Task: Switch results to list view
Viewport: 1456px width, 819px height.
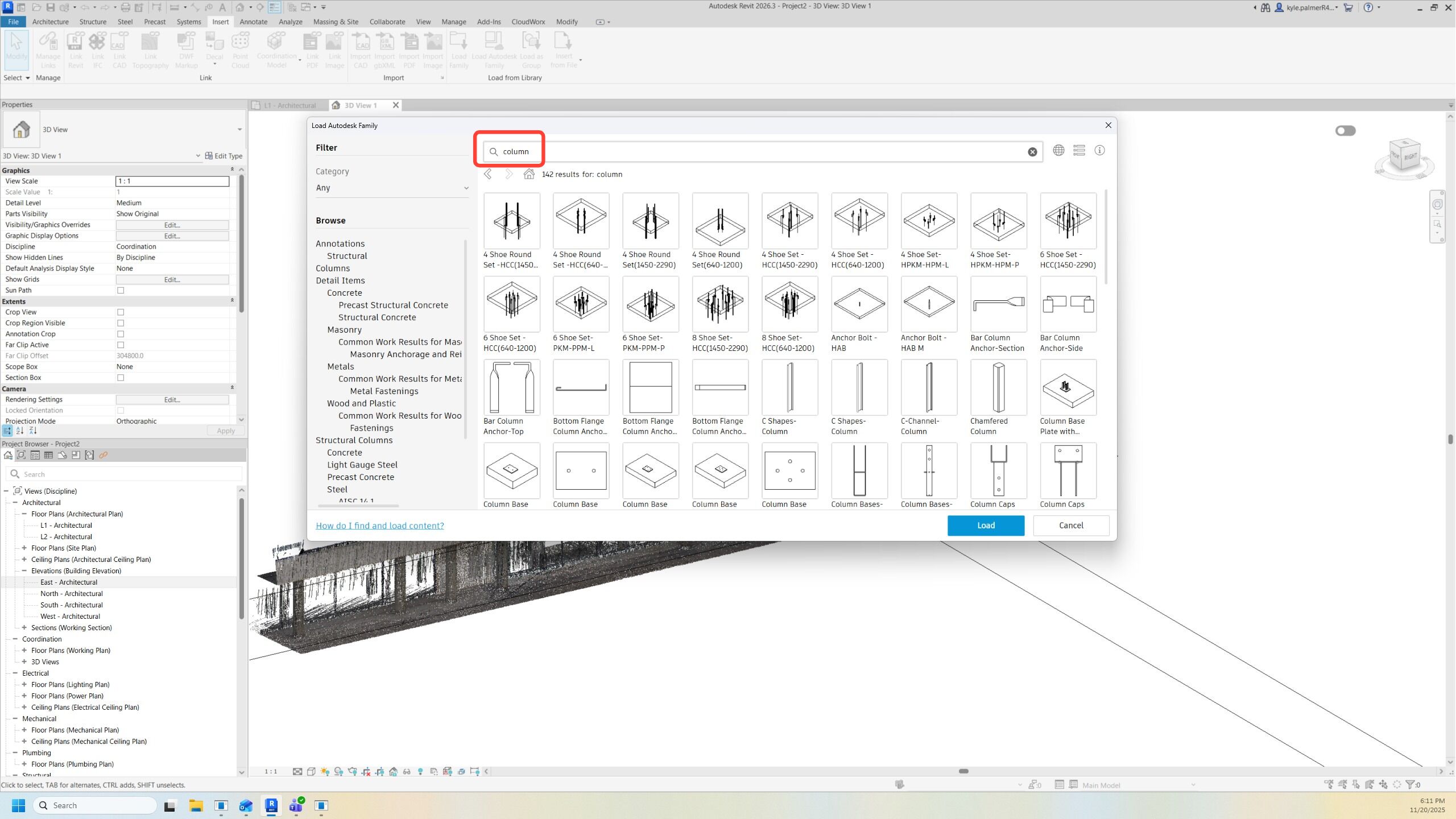Action: click(1078, 150)
